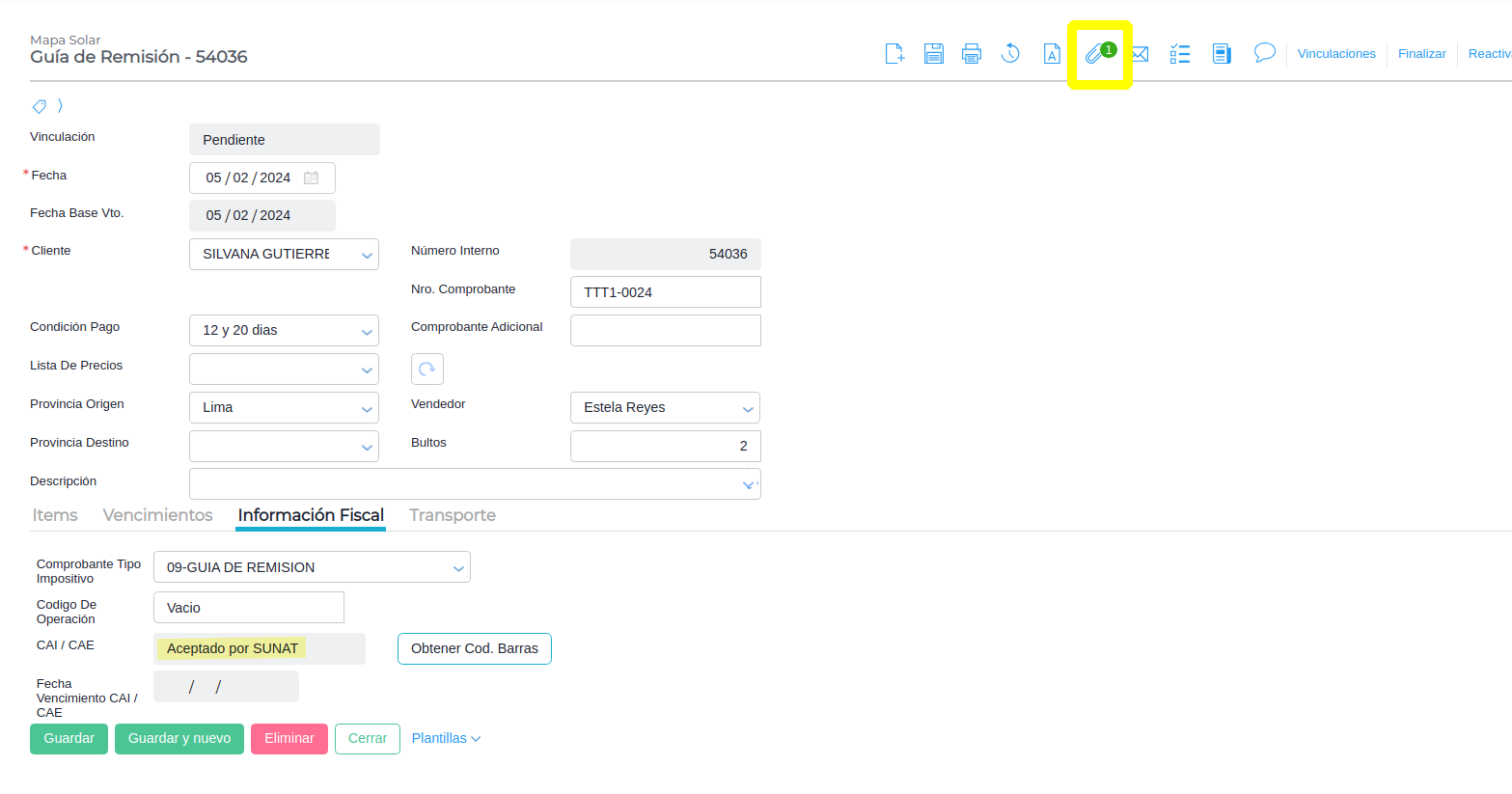This screenshot has width=1512, height=794.
Task: Save using the floppy disk icon
Action: coord(933,54)
